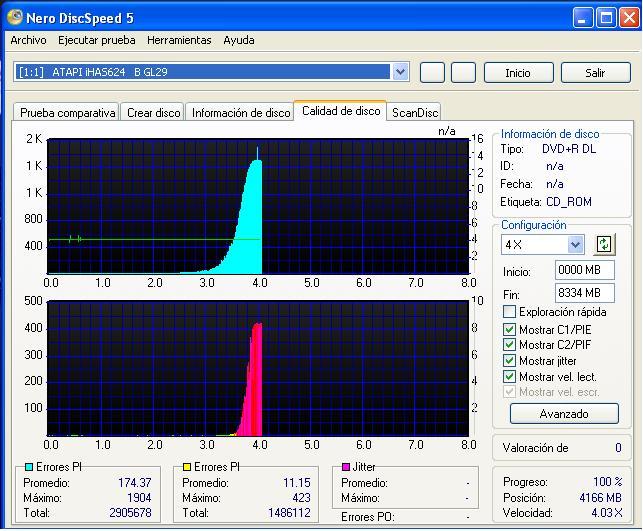Image resolution: width=643 pixels, height=531 pixels.
Task: Expand the 4X speed dropdown
Action: point(575,245)
